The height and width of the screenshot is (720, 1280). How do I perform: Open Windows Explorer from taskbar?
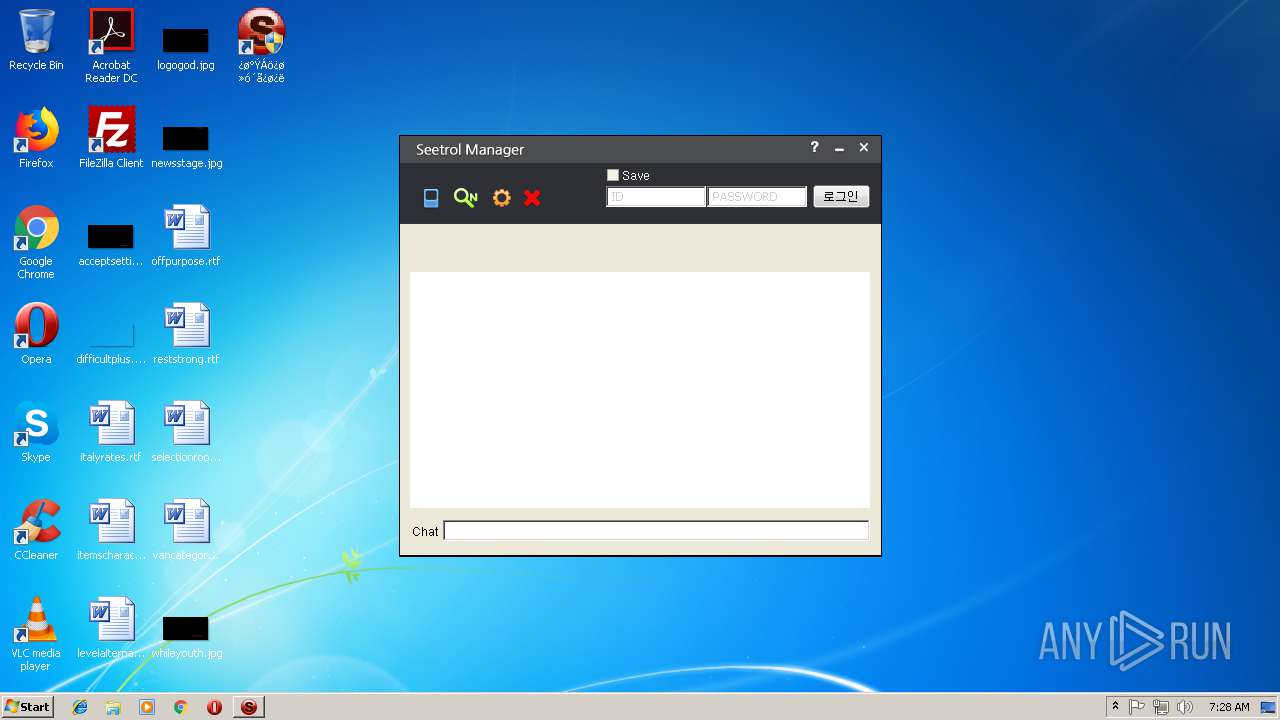(x=113, y=707)
